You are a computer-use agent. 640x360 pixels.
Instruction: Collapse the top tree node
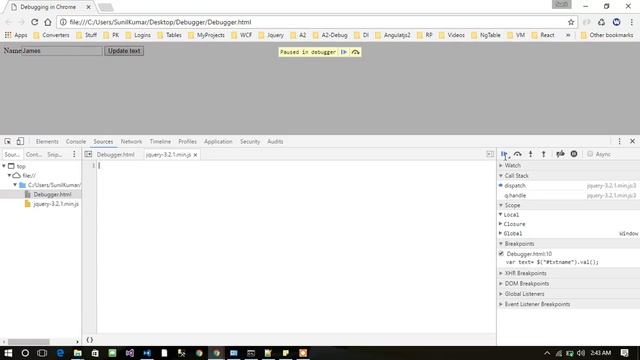[4, 166]
